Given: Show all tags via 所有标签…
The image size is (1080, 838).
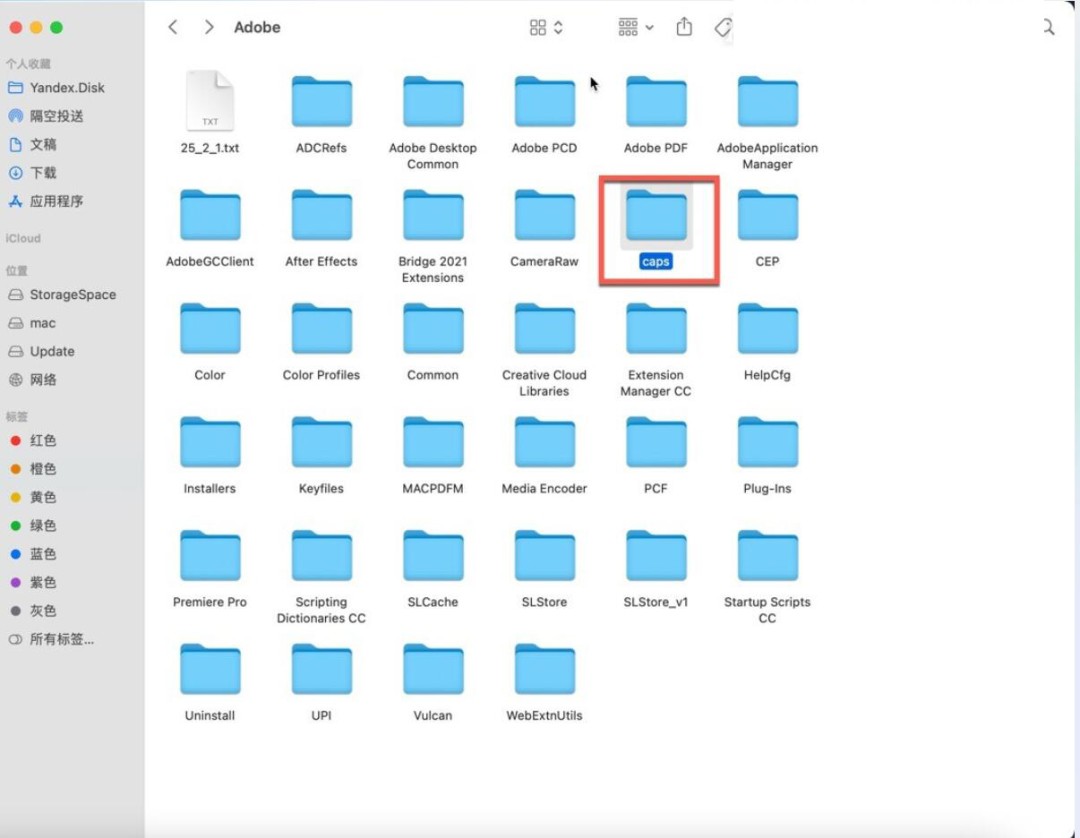Looking at the screenshot, I should 61,639.
